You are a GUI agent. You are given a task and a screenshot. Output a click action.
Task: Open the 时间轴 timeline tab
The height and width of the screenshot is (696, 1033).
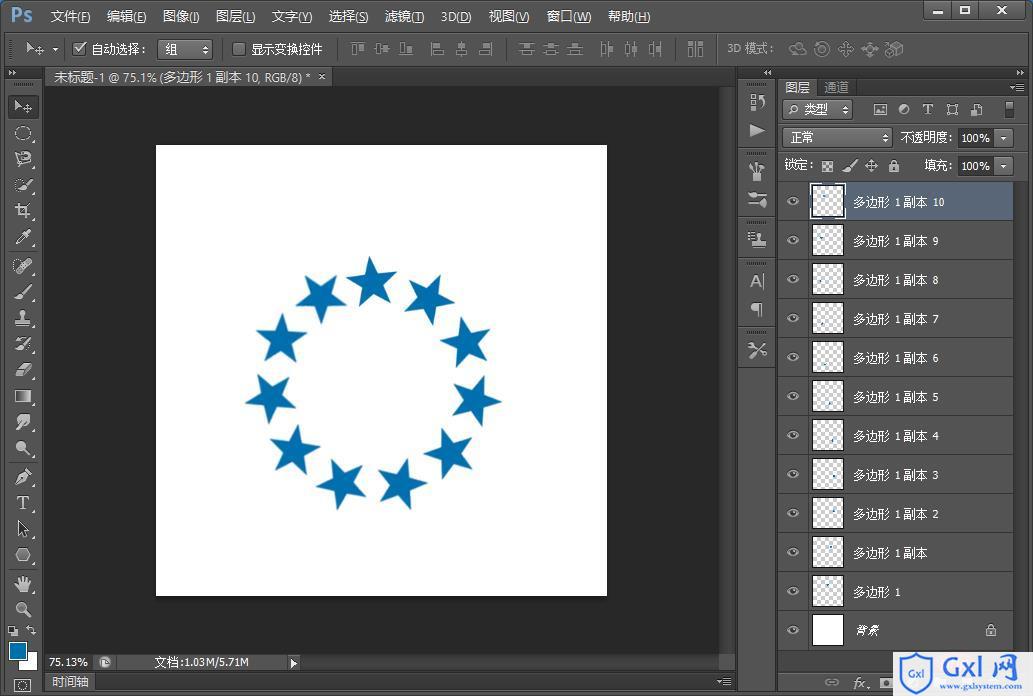click(70, 682)
